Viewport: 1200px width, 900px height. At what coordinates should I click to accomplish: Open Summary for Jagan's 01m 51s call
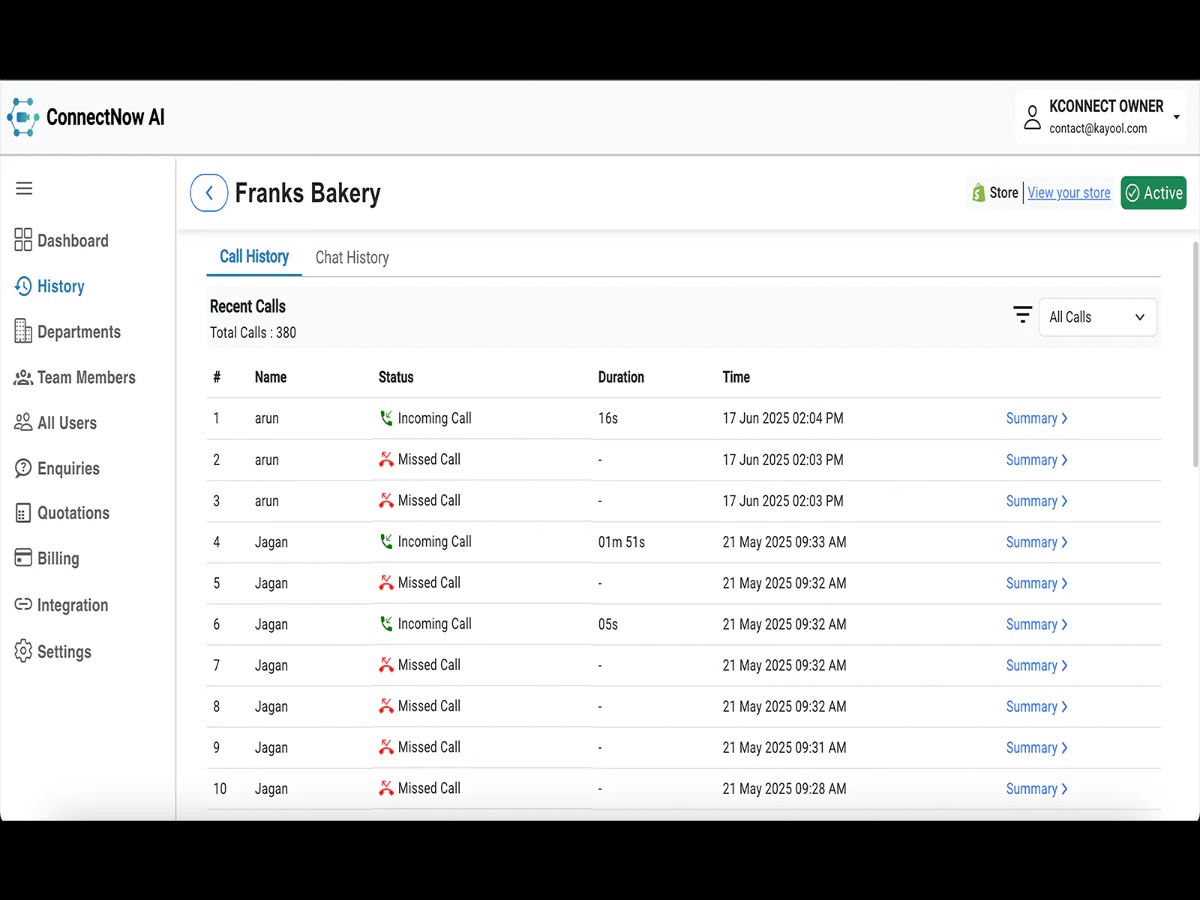[1036, 542]
